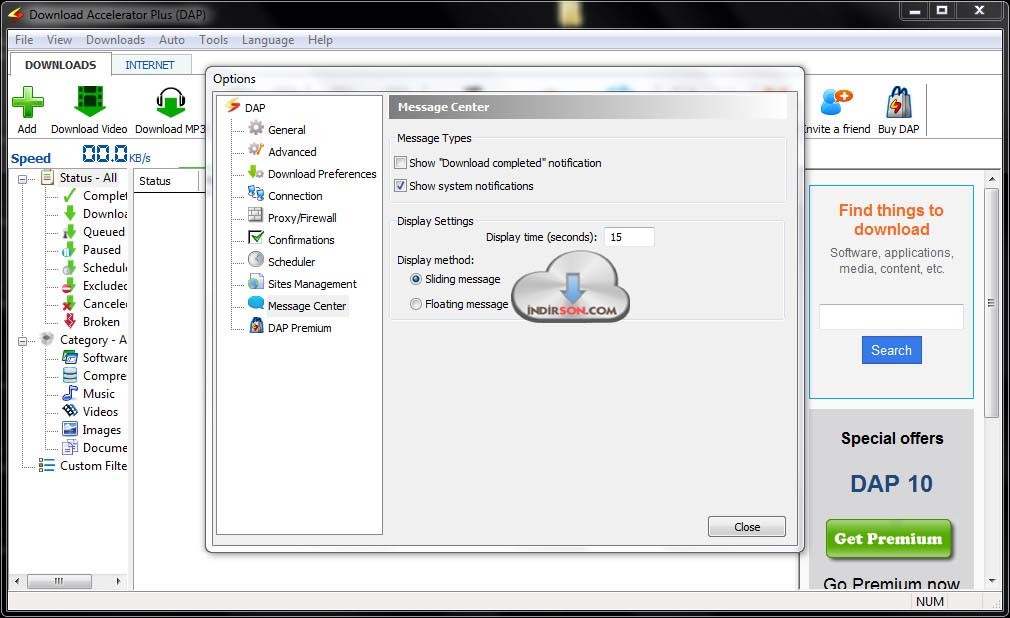Collapse the Category tree node
Screen dimensions: 1010x618
pos(23,340)
